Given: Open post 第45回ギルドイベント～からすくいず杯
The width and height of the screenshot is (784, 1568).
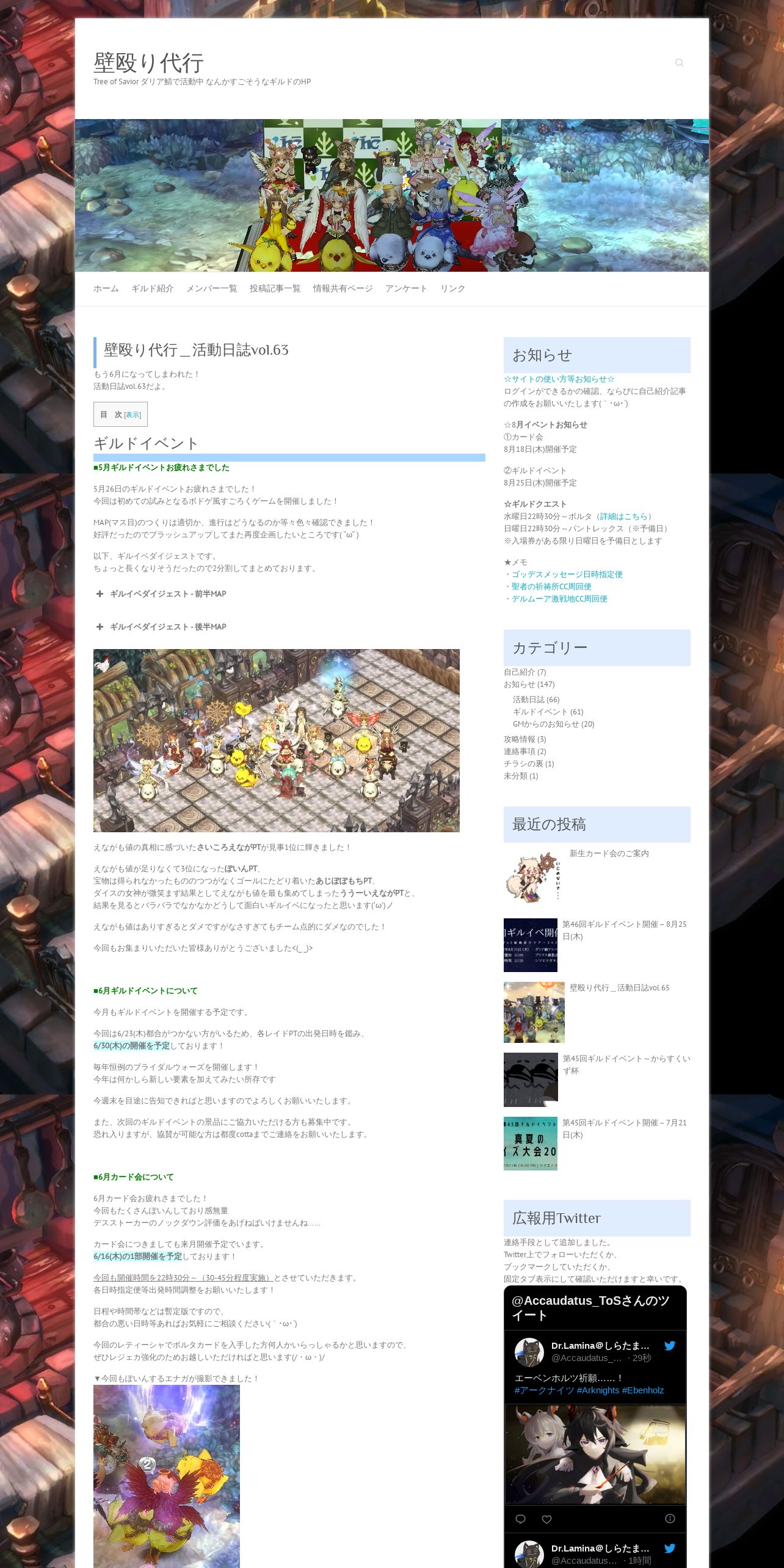Looking at the screenshot, I should point(626,1065).
